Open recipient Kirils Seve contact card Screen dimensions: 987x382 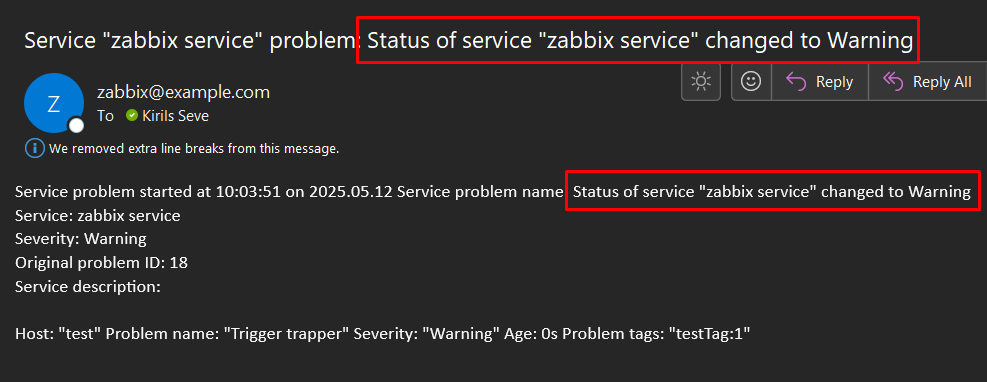click(x=176, y=116)
